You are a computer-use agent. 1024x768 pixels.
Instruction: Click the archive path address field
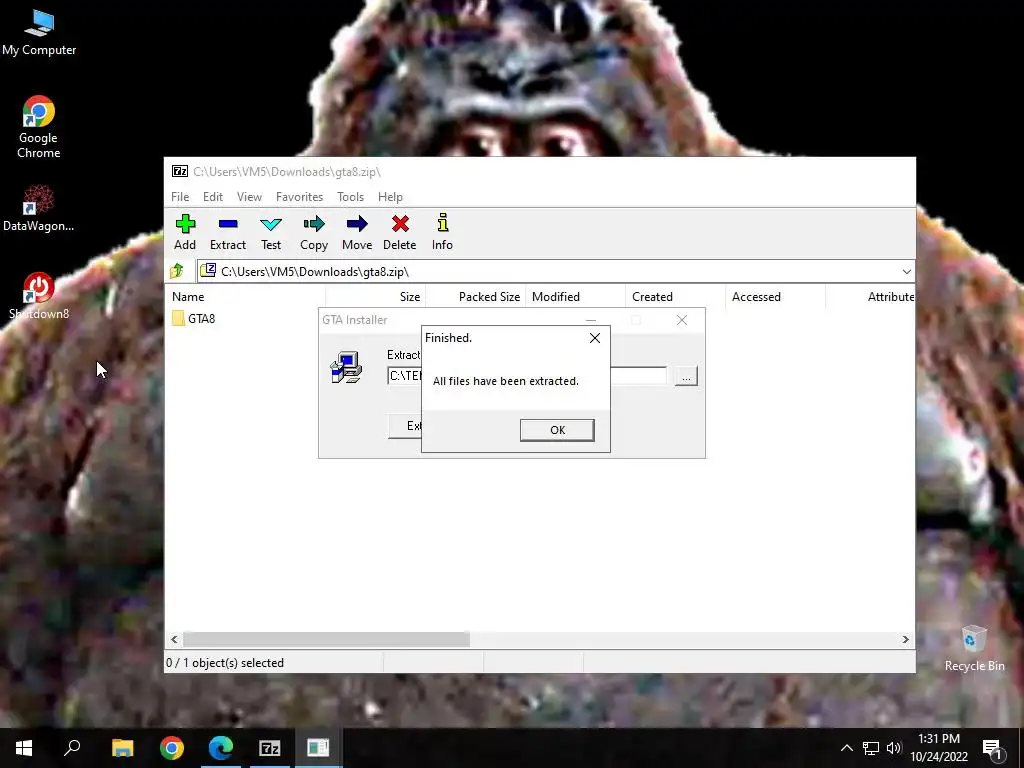point(555,272)
